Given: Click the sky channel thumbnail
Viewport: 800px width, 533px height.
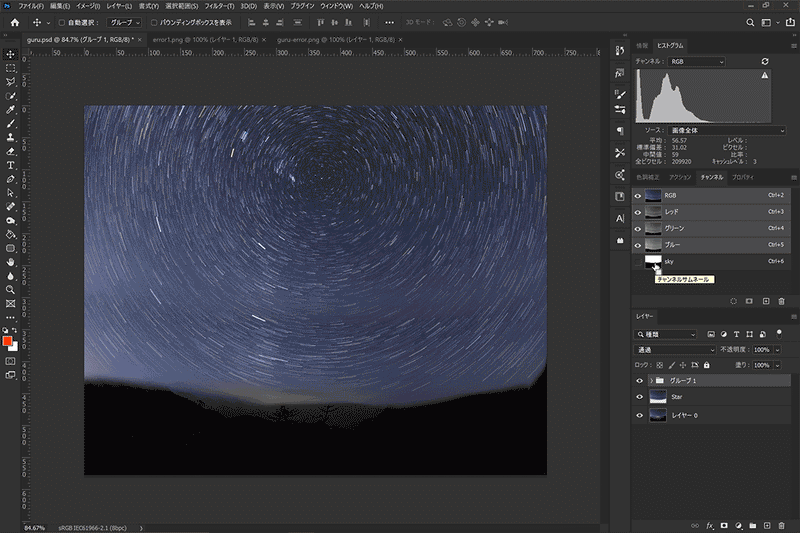Looking at the screenshot, I should point(654,261).
